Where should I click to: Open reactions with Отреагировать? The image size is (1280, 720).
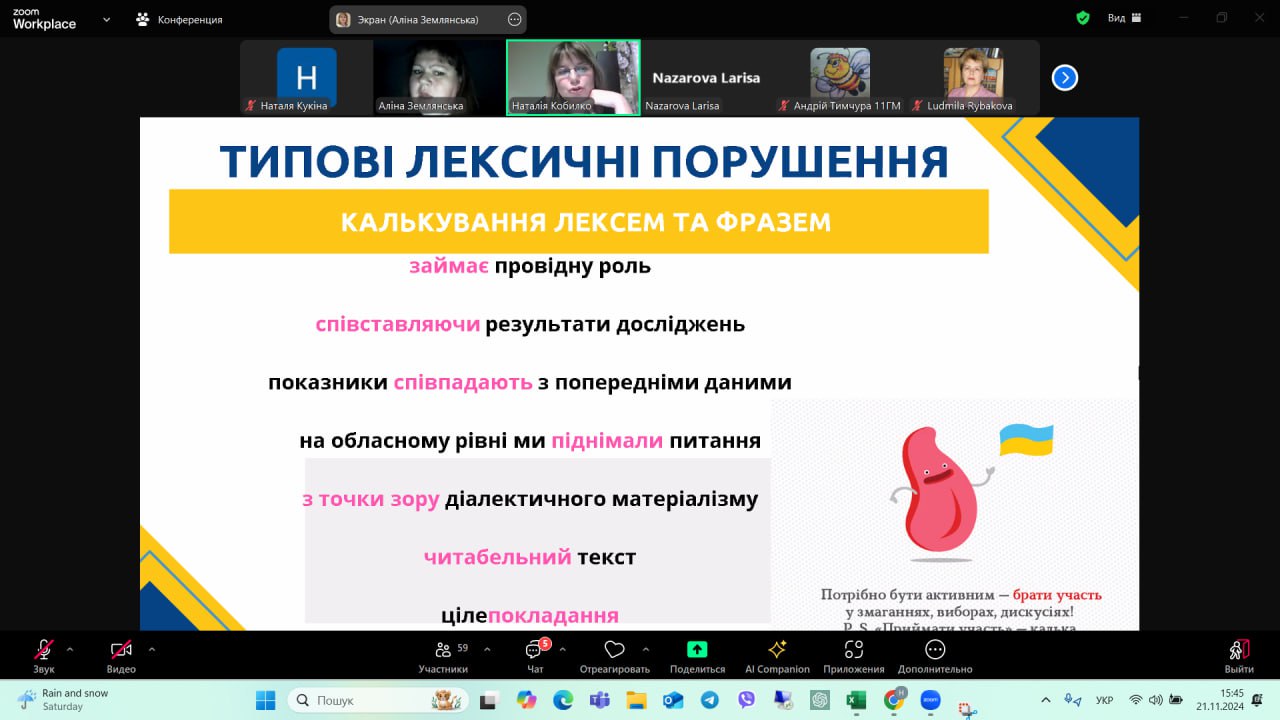[x=614, y=656]
